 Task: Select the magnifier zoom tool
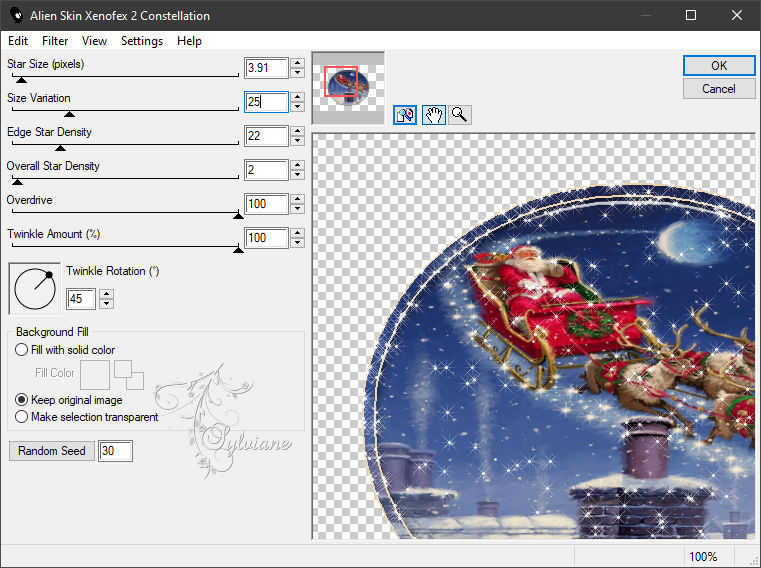point(459,115)
